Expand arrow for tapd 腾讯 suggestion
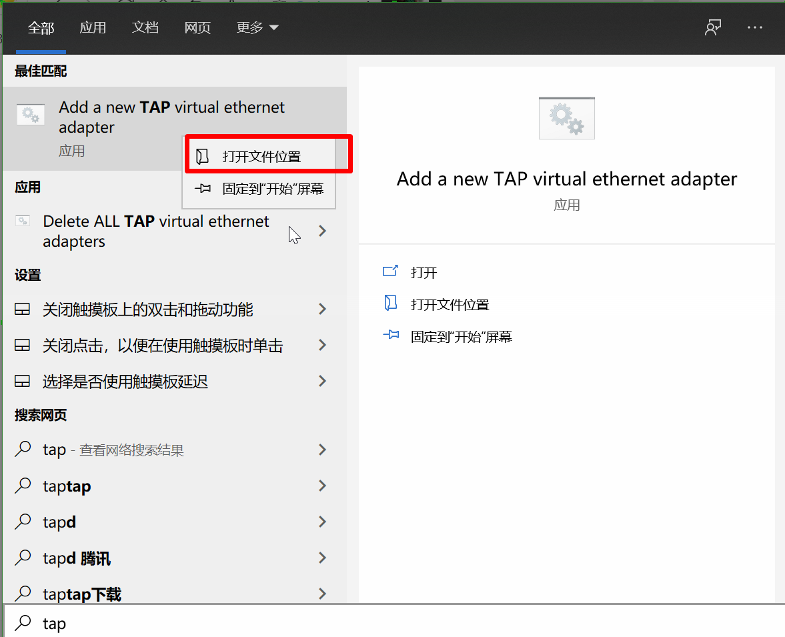Image resolution: width=785 pixels, height=637 pixels. 322,558
